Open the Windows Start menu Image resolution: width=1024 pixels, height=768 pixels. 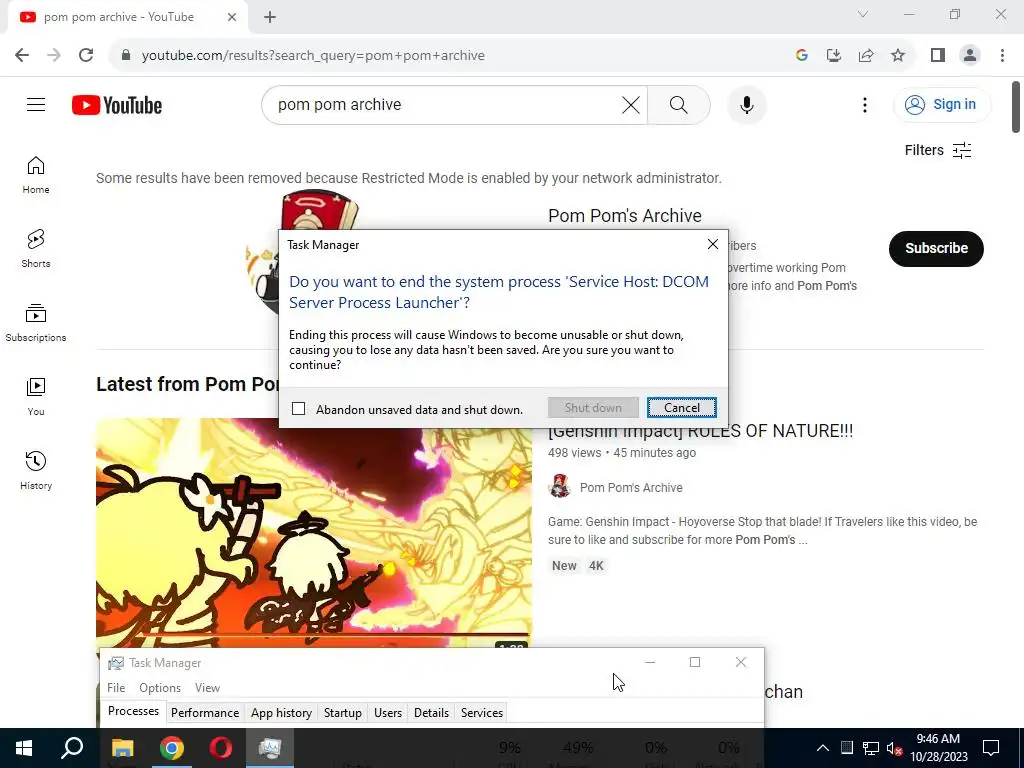(24, 748)
